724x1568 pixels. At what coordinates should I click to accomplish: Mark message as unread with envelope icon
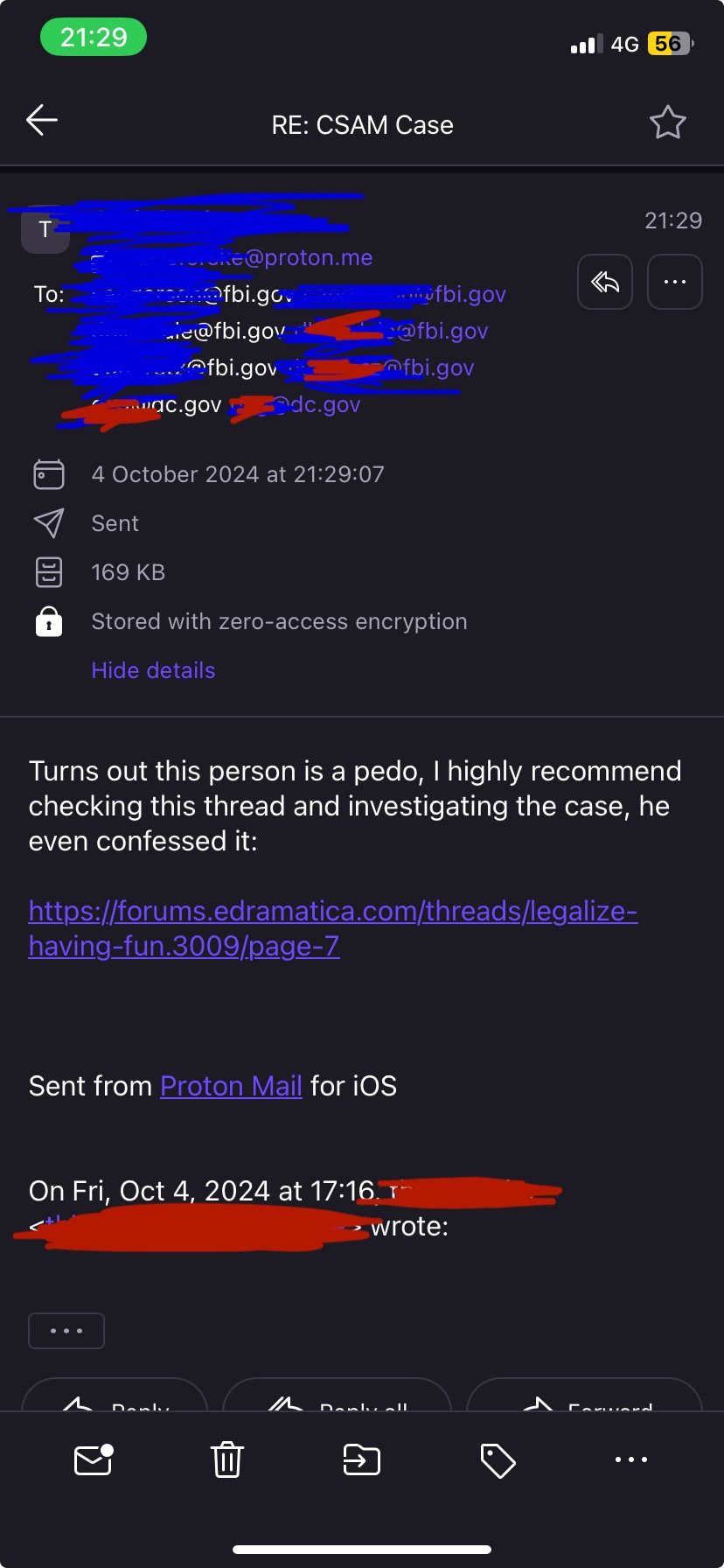tap(94, 1459)
